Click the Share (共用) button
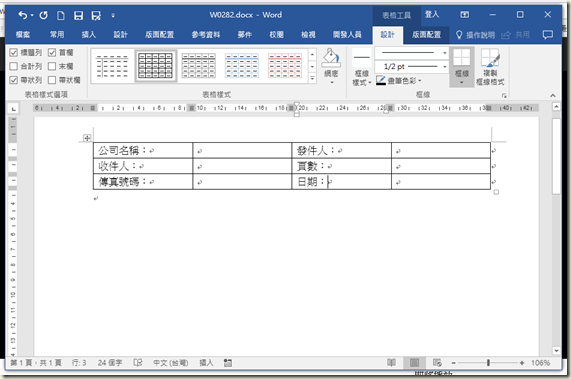Screen dimensions: 571x379 point(516,35)
